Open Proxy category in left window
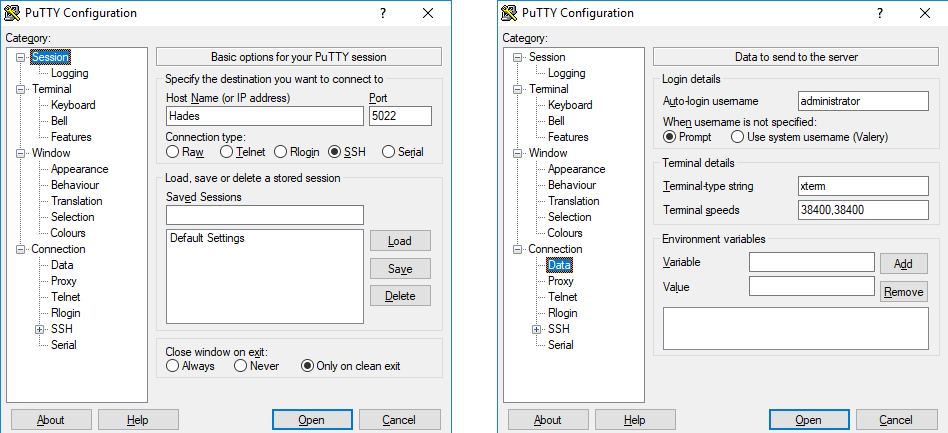 pos(63,281)
